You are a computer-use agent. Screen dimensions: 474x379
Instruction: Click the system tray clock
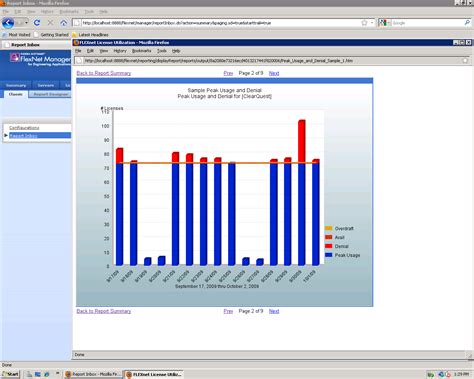461,374
